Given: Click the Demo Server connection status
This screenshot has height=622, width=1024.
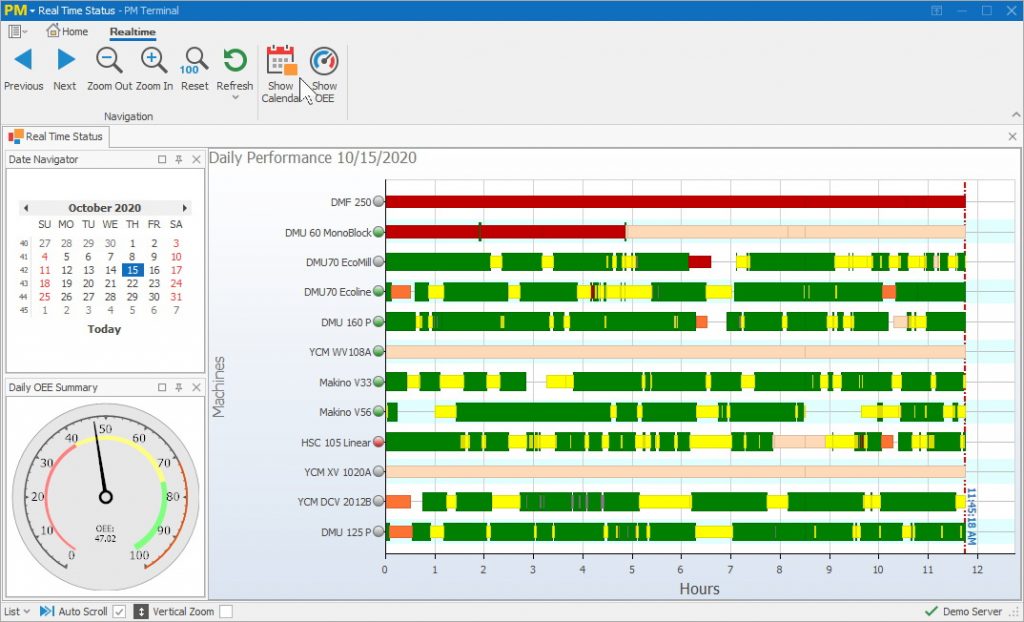Looking at the screenshot, I should 964,612.
